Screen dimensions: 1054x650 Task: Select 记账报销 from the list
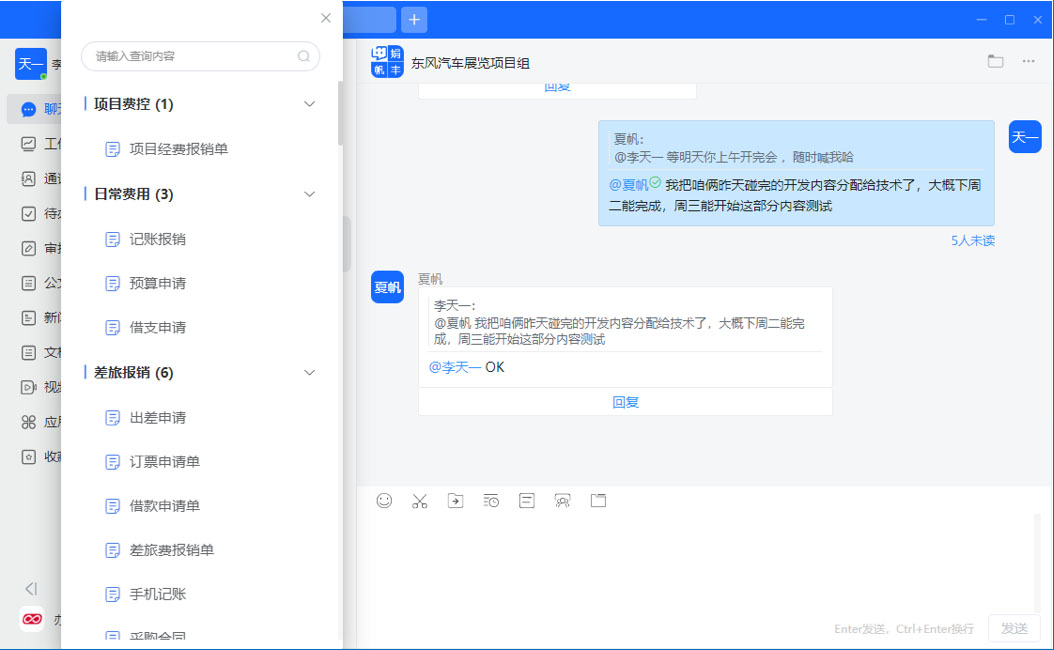[157, 239]
